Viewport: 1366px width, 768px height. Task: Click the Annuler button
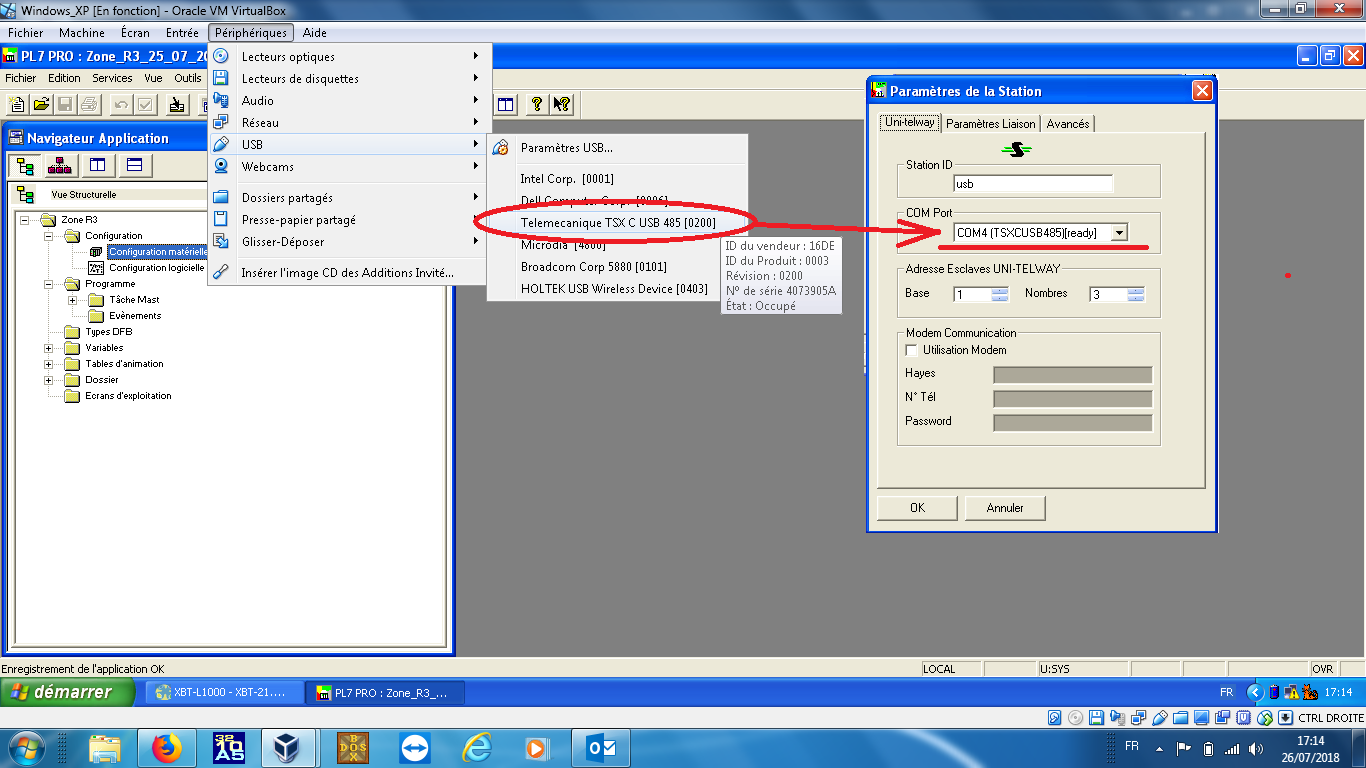click(x=1005, y=508)
